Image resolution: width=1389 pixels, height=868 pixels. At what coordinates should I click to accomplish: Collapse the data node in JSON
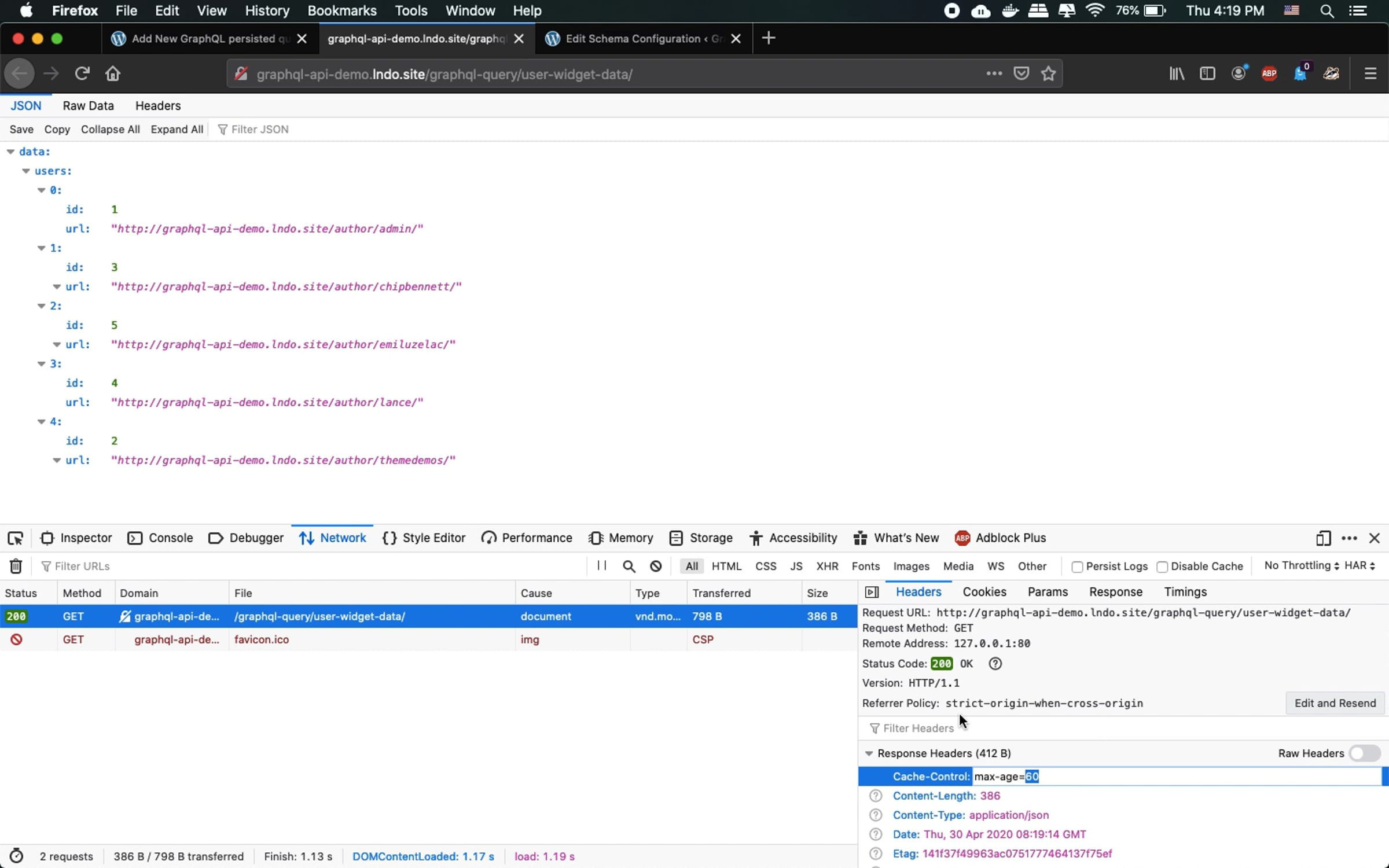(x=10, y=152)
